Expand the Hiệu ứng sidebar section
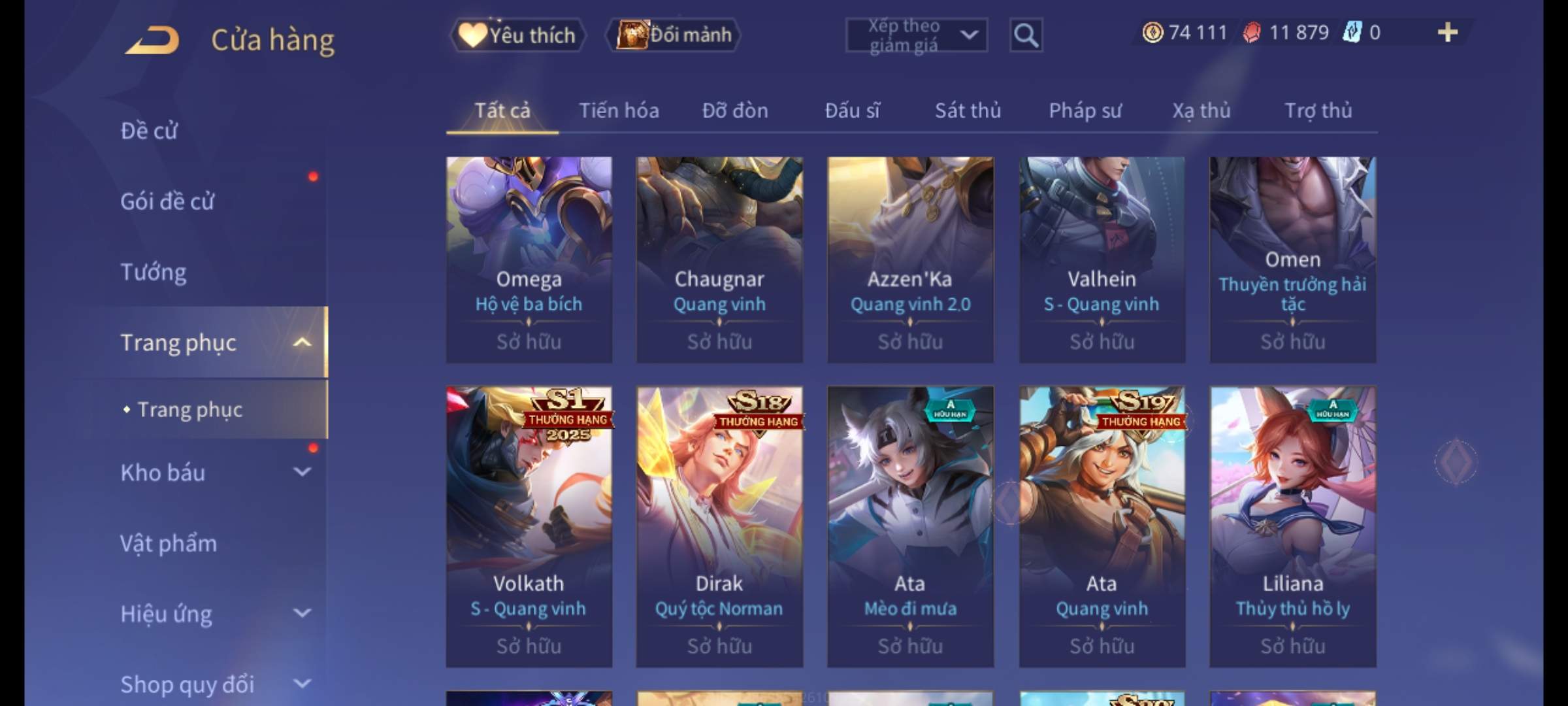 click(x=302, y=613)
